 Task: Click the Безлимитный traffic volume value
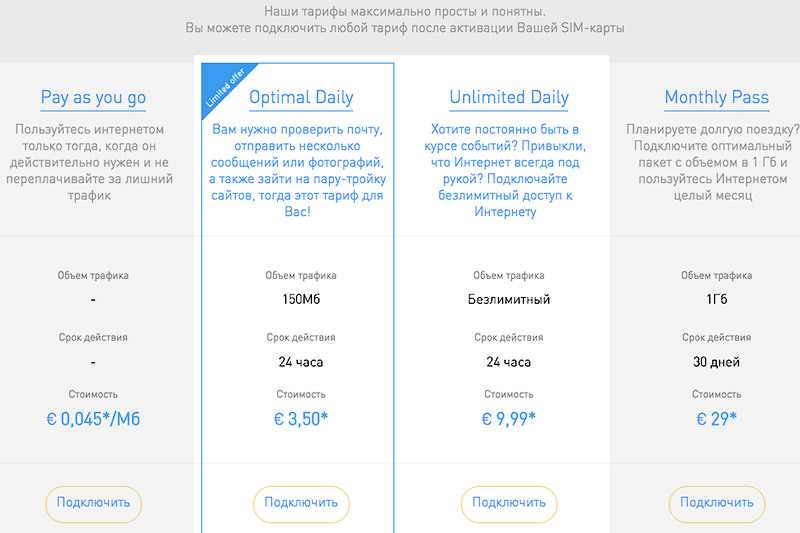(x=509, y=299)
